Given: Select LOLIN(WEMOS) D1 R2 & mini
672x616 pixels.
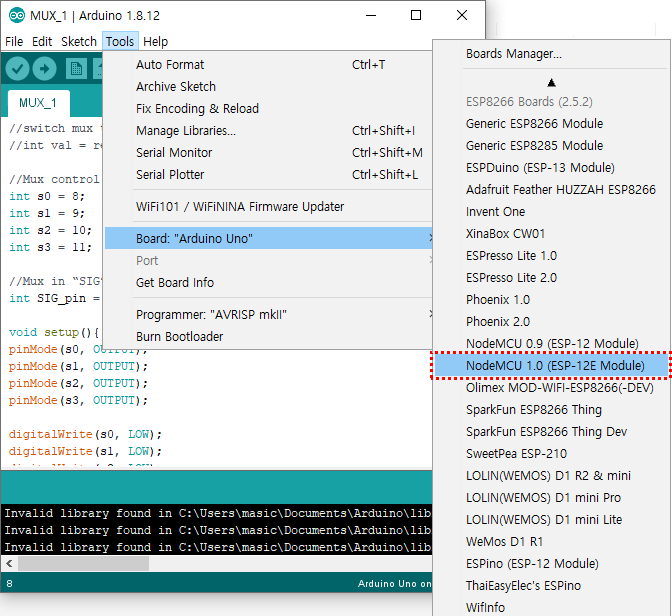Looking at the screenshot, I should 552,476.
